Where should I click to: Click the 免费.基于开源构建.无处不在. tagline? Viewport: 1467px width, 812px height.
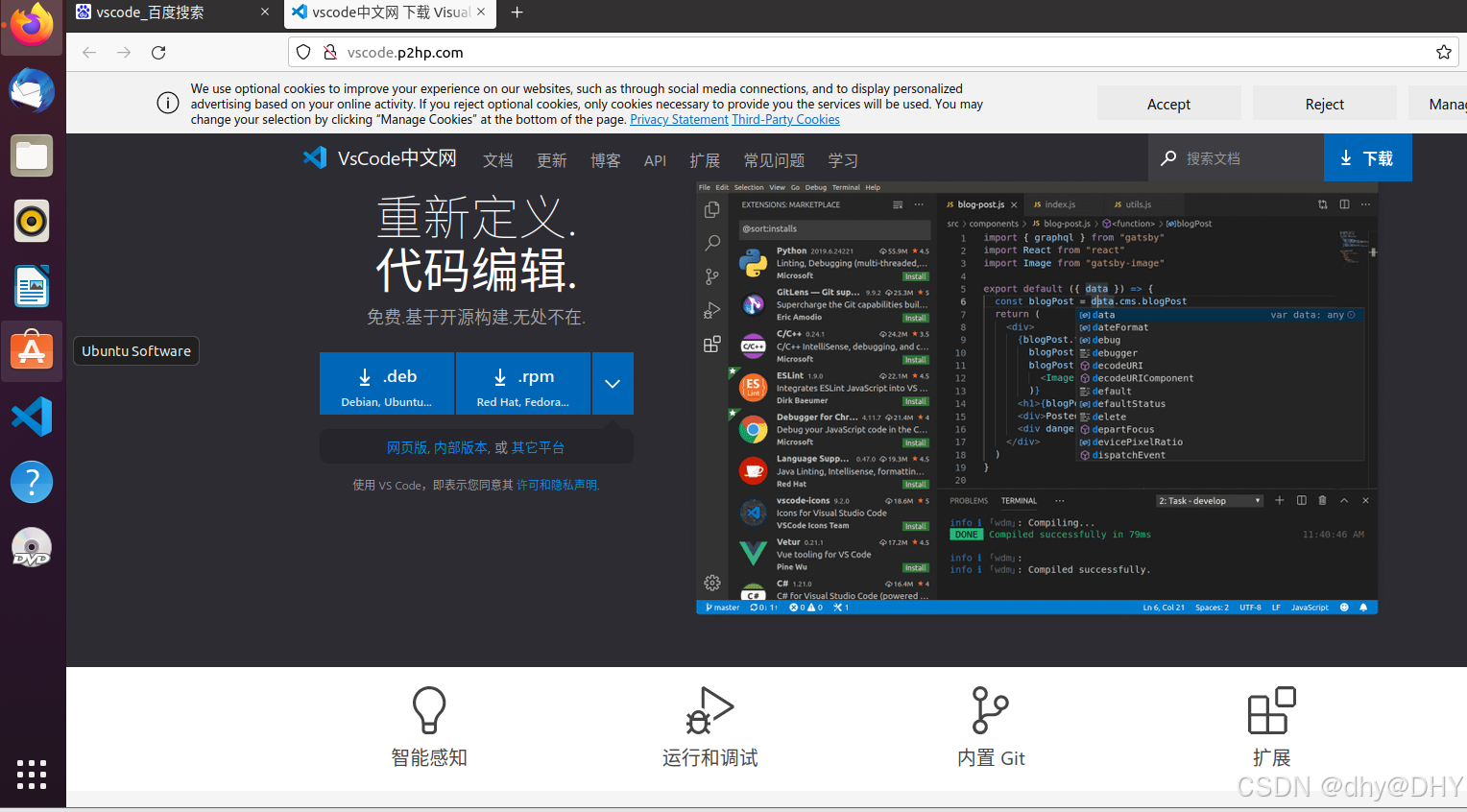[x=476, y=317]
